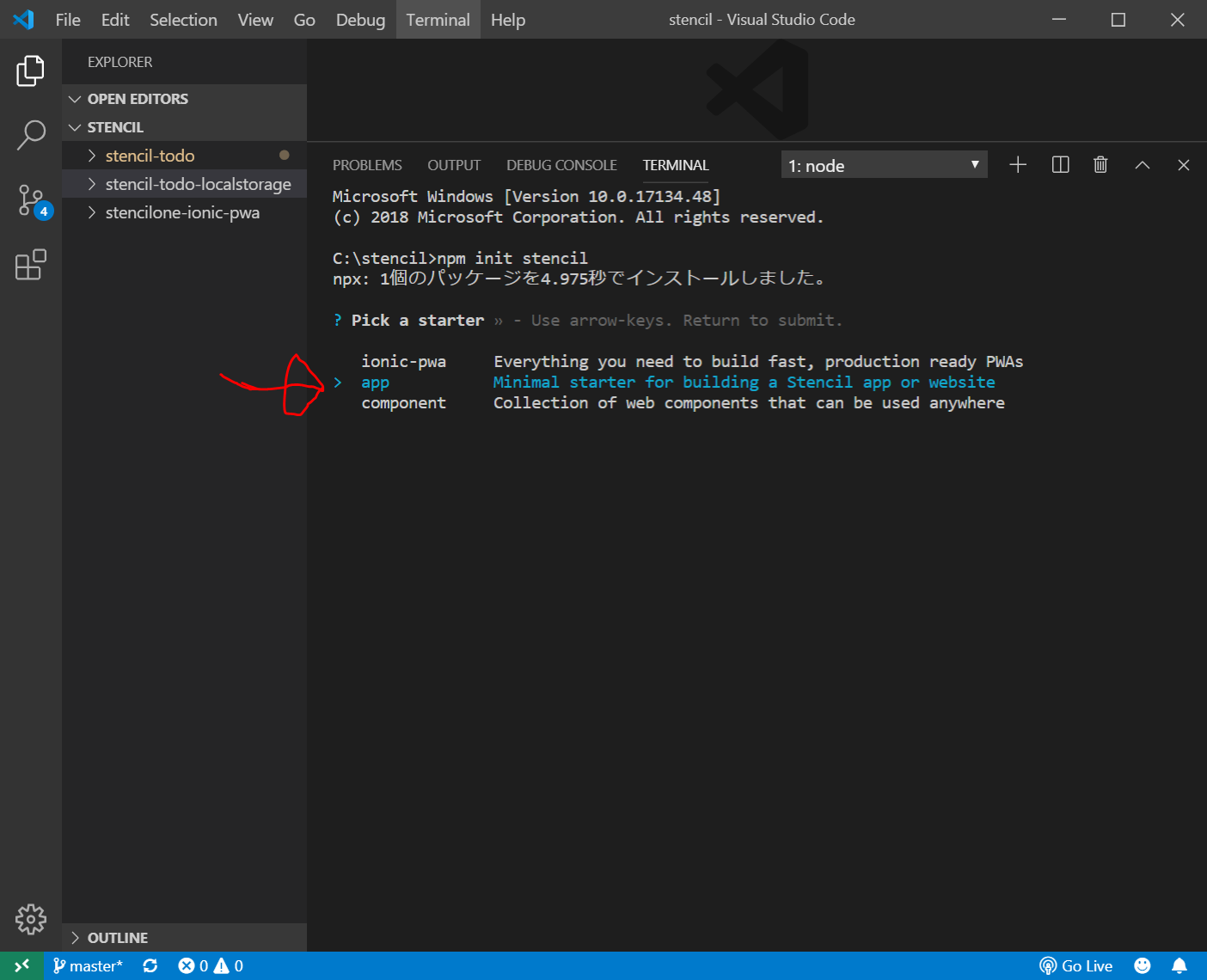Switch to the DEBUG CONSOLE tab

click(x=561, y=165)
